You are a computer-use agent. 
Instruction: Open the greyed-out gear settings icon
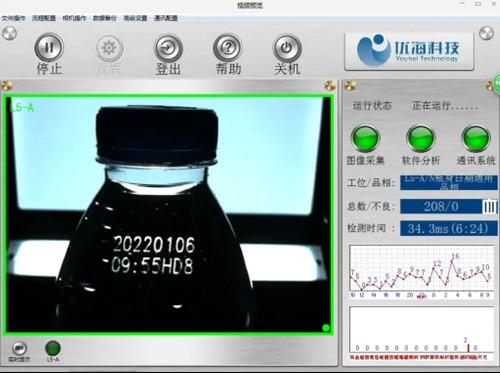click(109, 48)
